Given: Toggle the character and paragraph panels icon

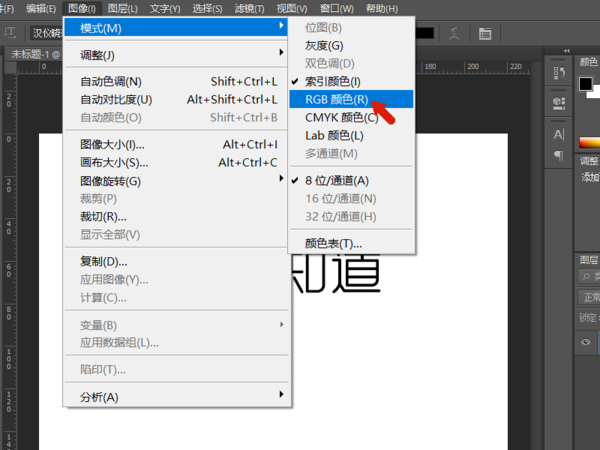Looking at the screenshot, I should 485,34.
